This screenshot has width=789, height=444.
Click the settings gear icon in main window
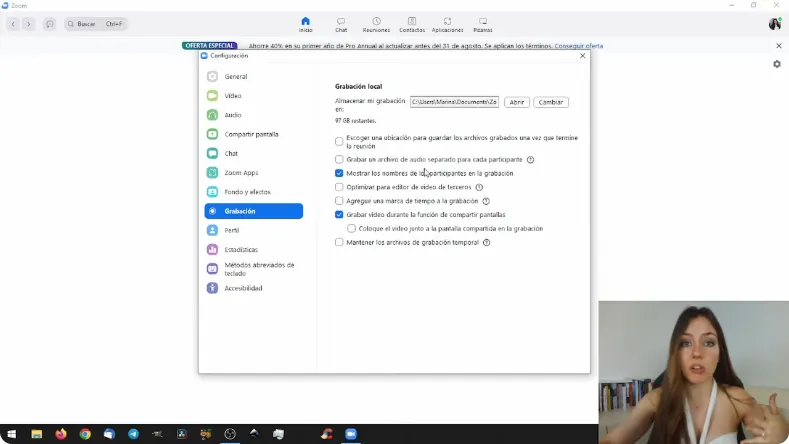pyautogui.click(x=777, y=64)
